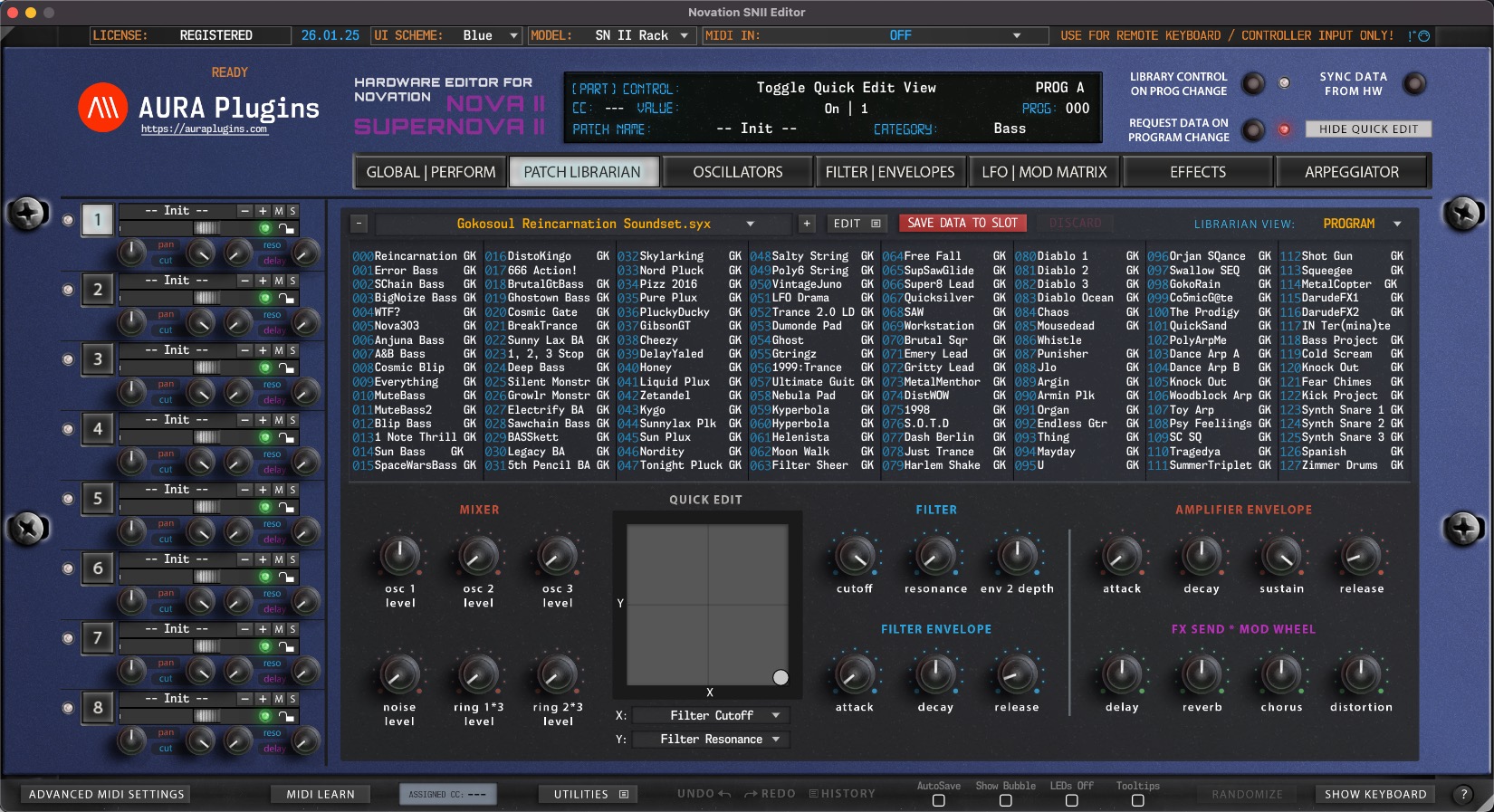Click the Sync Data From HW button
1494x812 pixels.
pos(1413,84)
